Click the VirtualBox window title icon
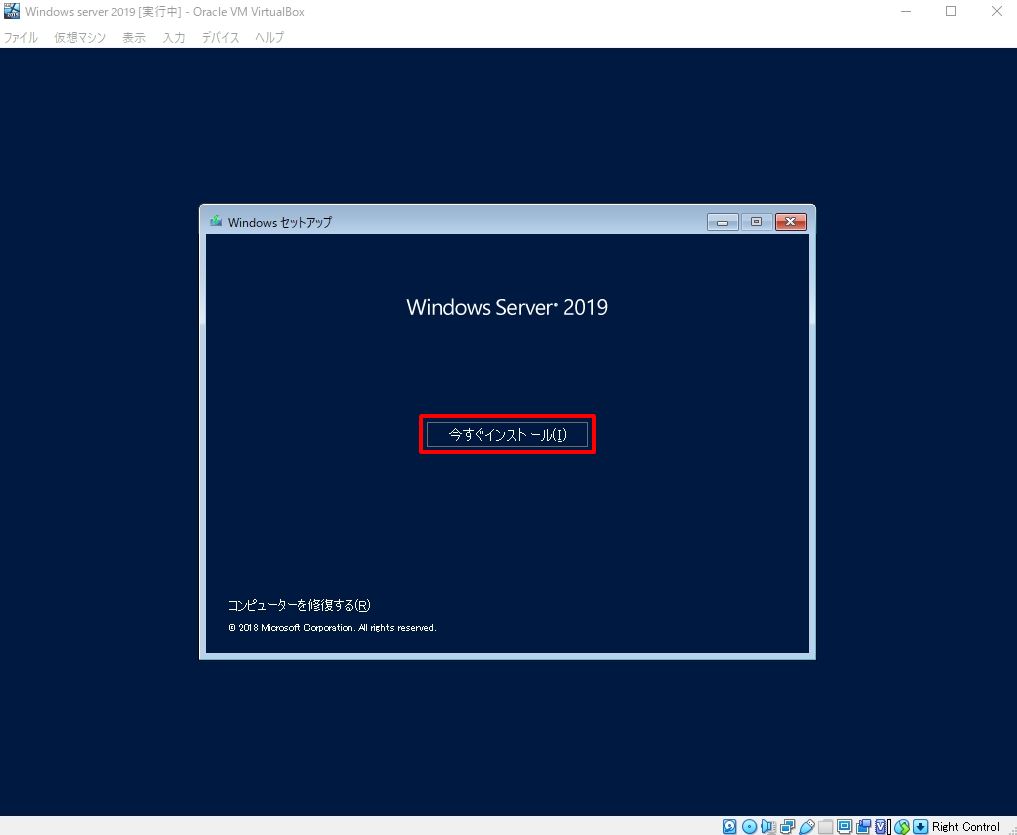1017x835 pixels. (12, 11)
